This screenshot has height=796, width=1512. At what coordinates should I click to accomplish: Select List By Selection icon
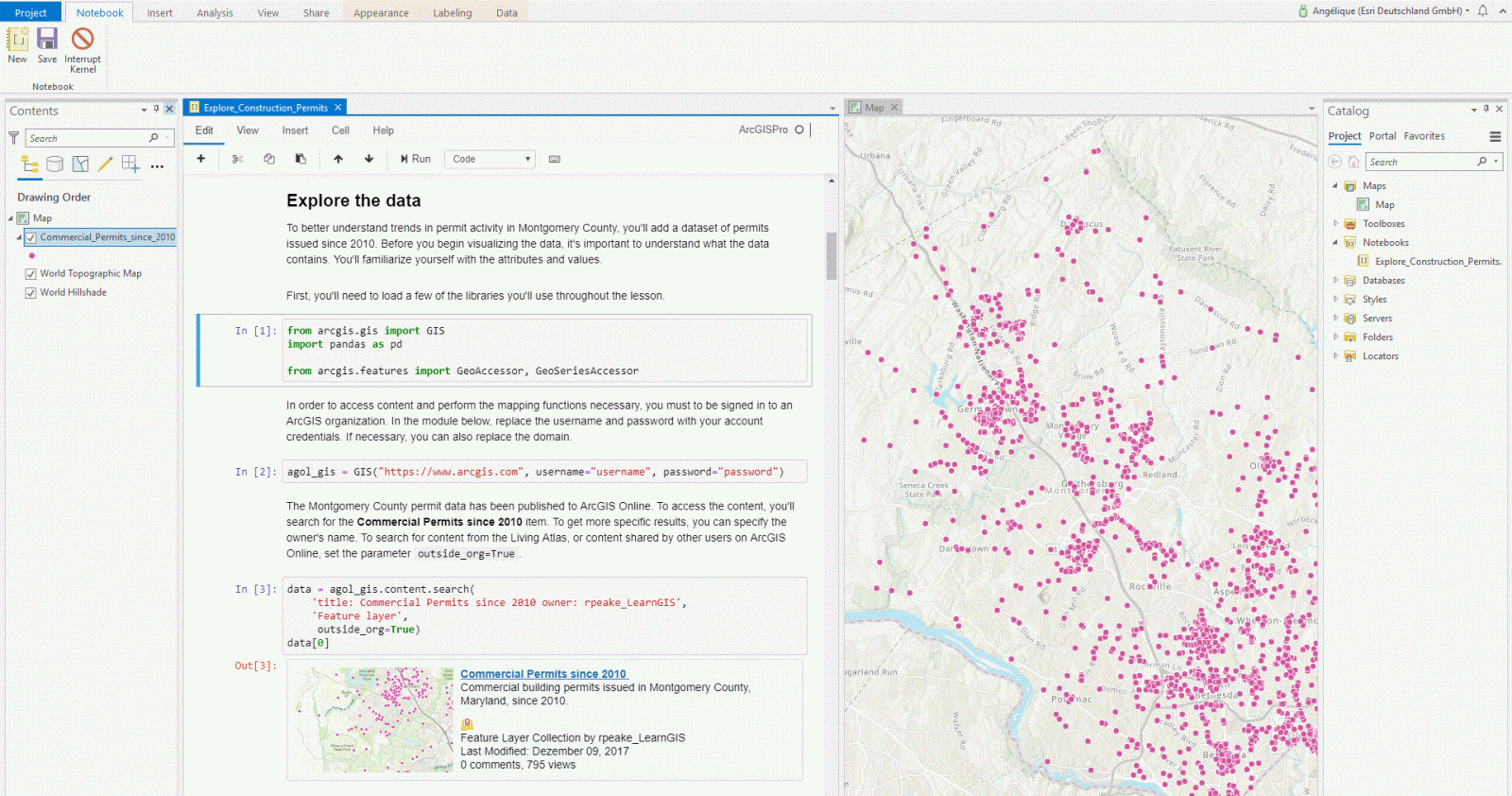[80, 164]
